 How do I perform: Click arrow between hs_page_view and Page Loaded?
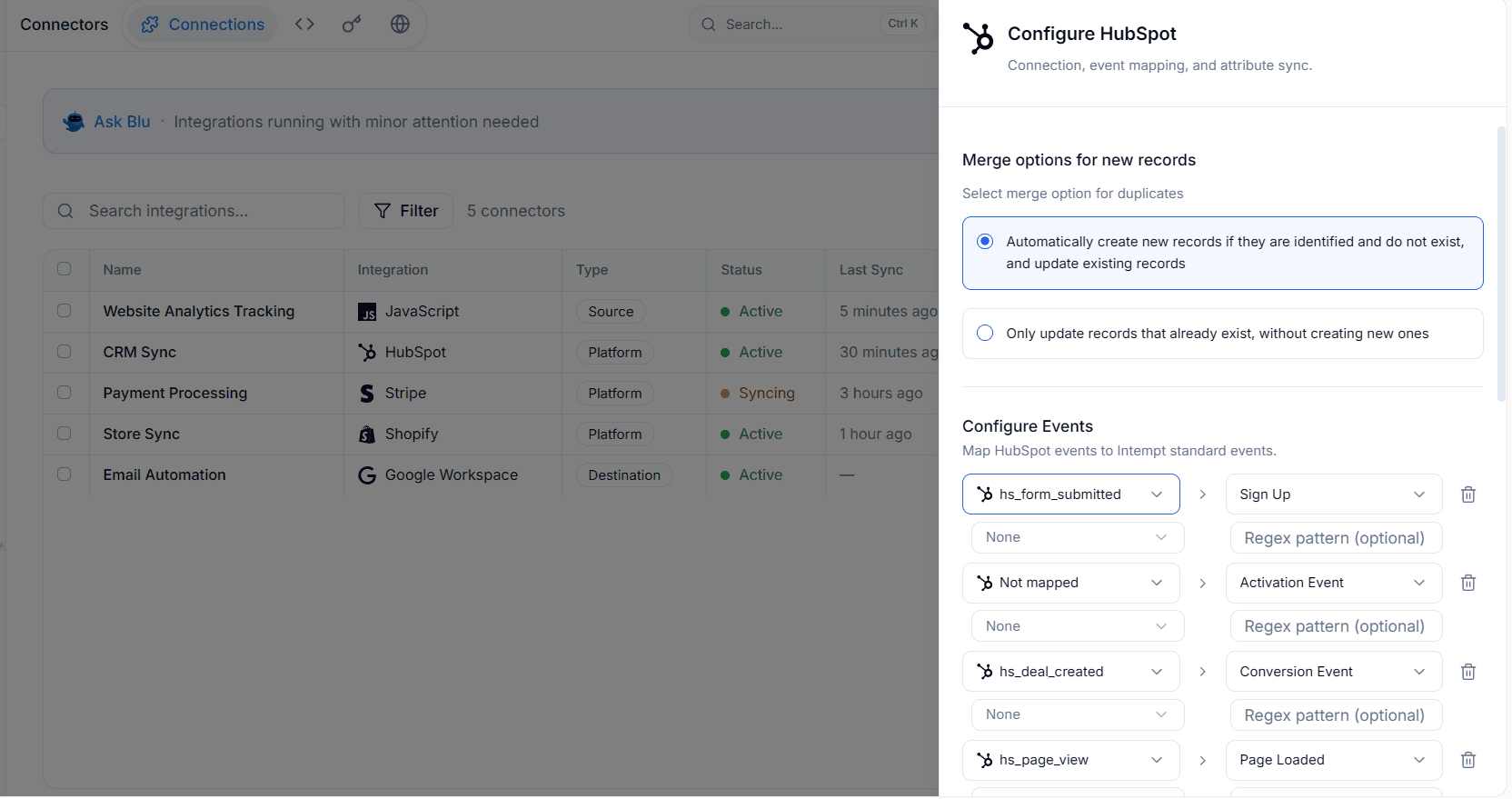click(1203, 760)
